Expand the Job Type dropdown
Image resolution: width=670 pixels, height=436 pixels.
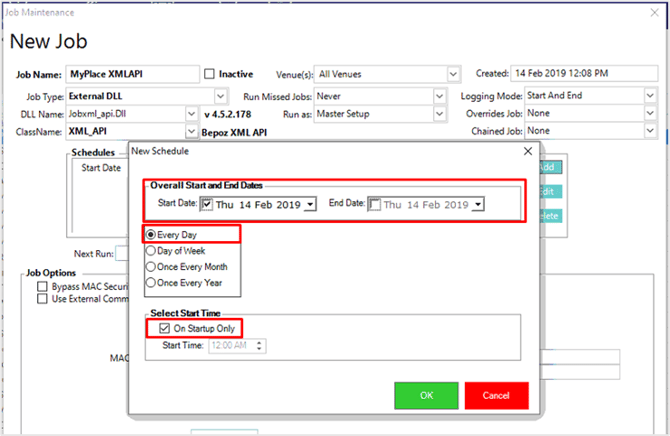click(193, 96)
